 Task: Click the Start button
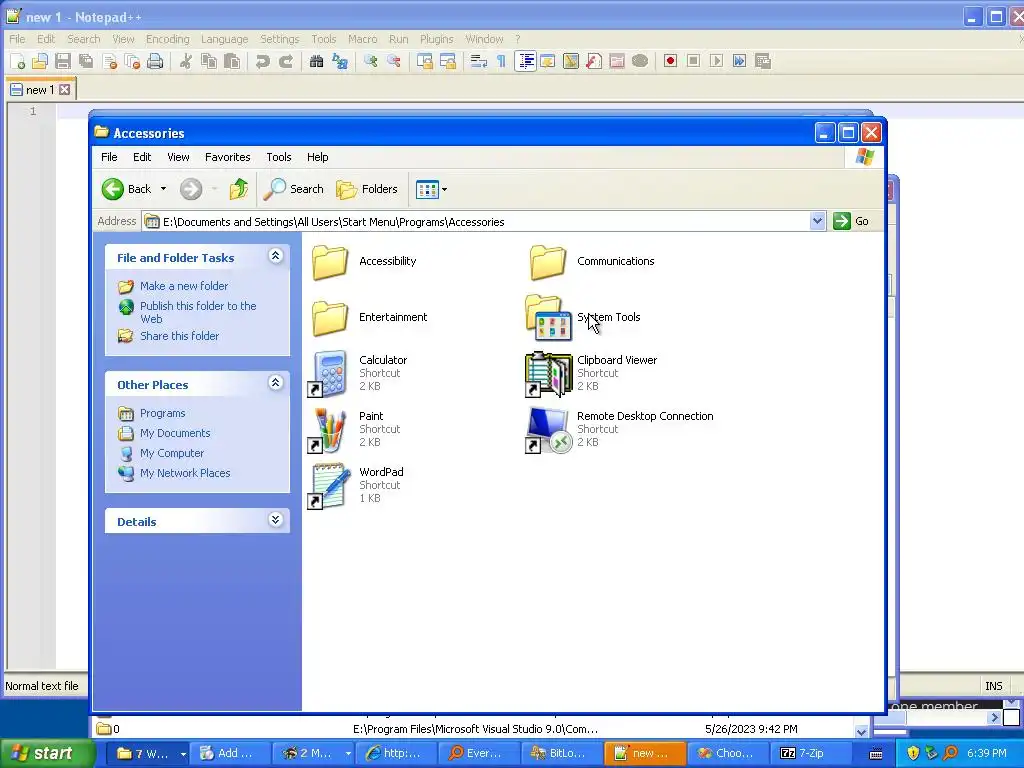coord(47,753)
